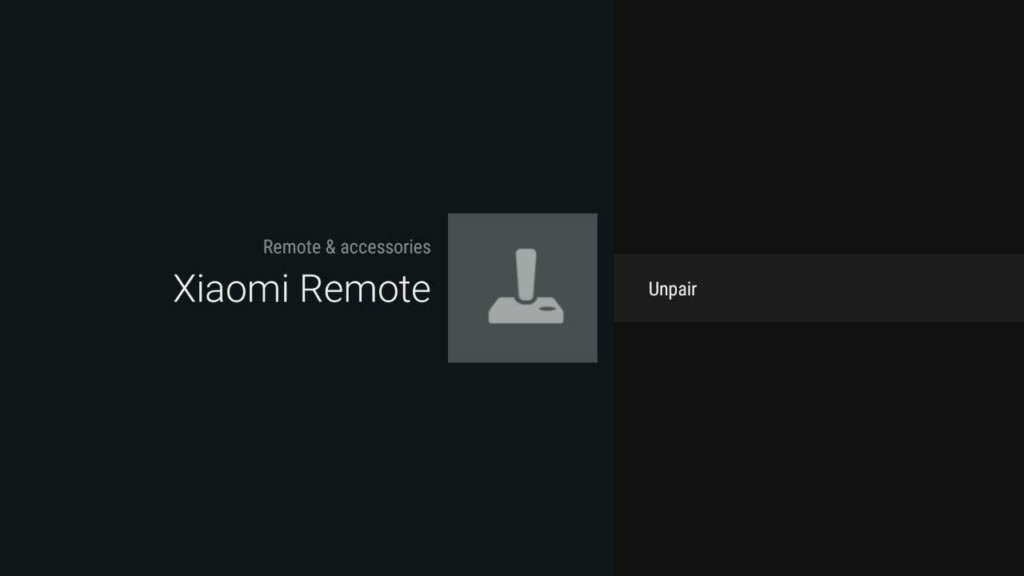Viewport: 1024px width, 576px height.
Task: Click the device icon thumbnail
Action: pyautogui.click(x=522, y=287)
